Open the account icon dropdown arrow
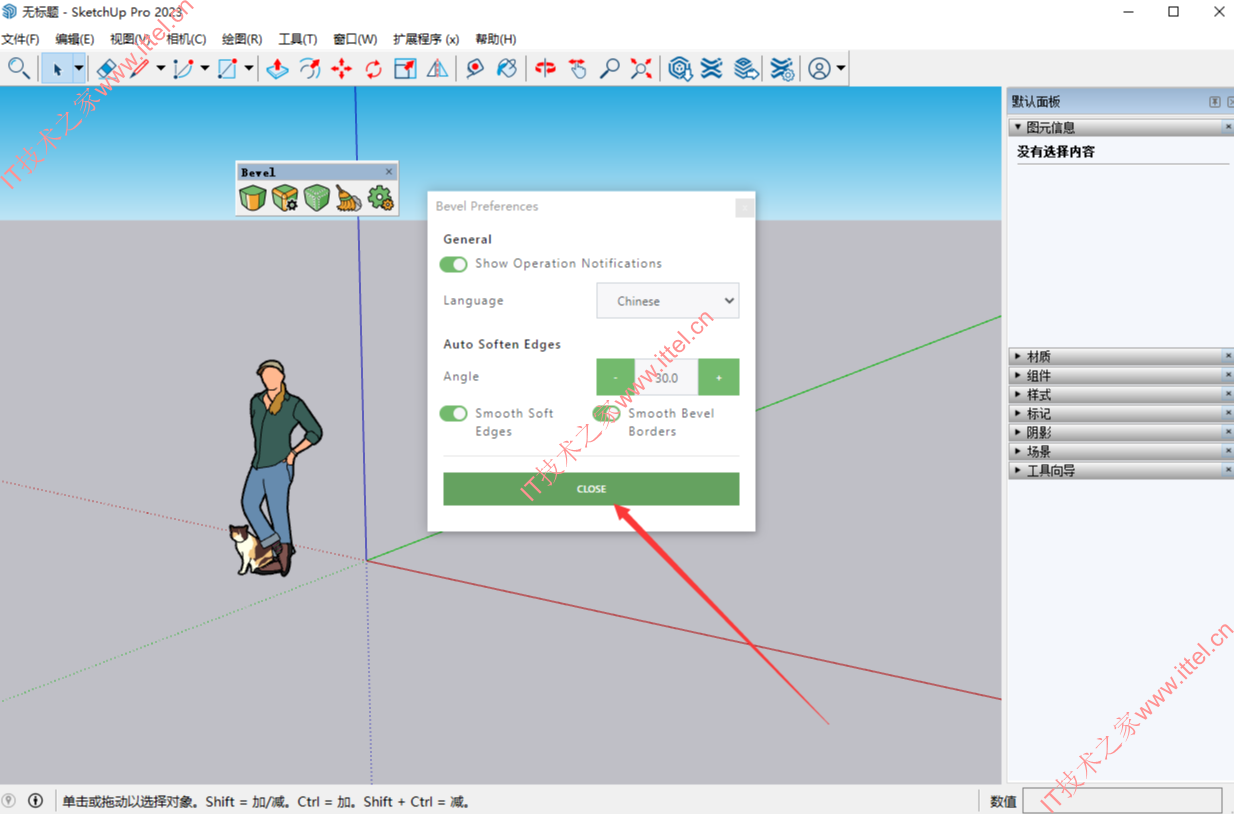 [x=841, y=69]
